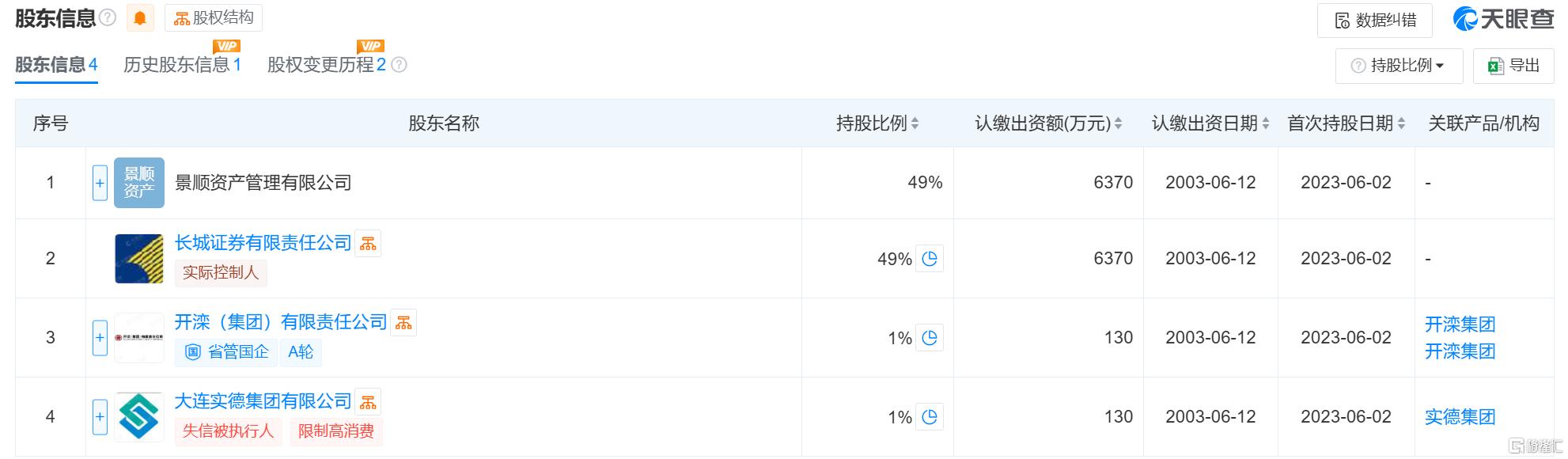Click the orange bell alert icon

[140, 18]
